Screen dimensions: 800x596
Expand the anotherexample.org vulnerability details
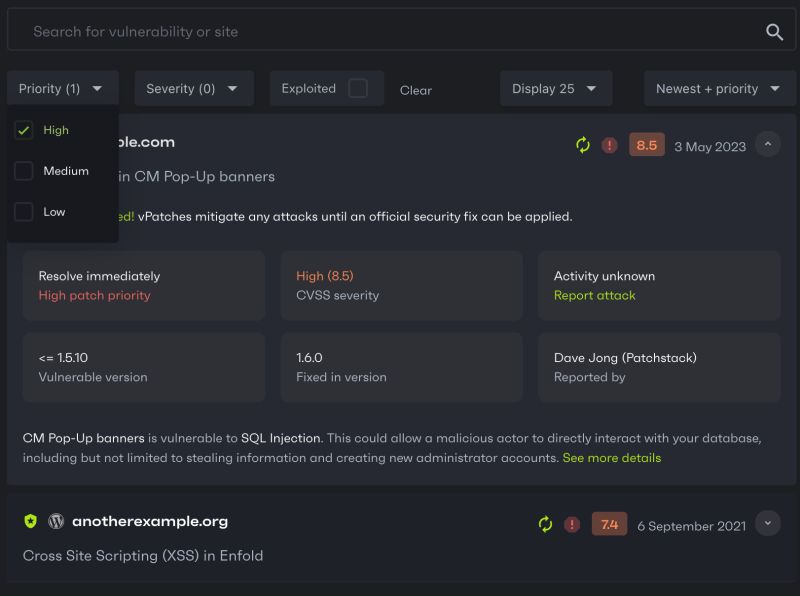point(768,523)
